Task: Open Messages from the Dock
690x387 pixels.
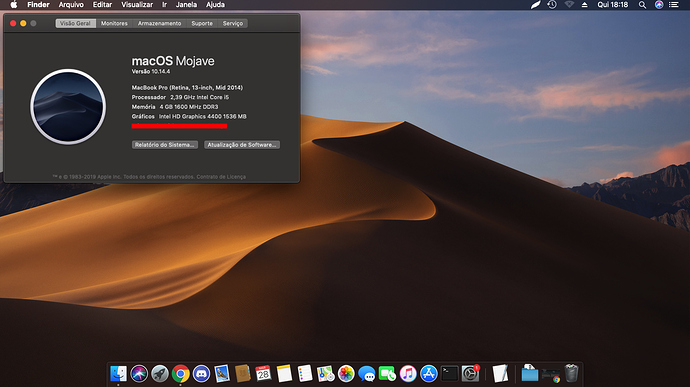Action: 367,374
